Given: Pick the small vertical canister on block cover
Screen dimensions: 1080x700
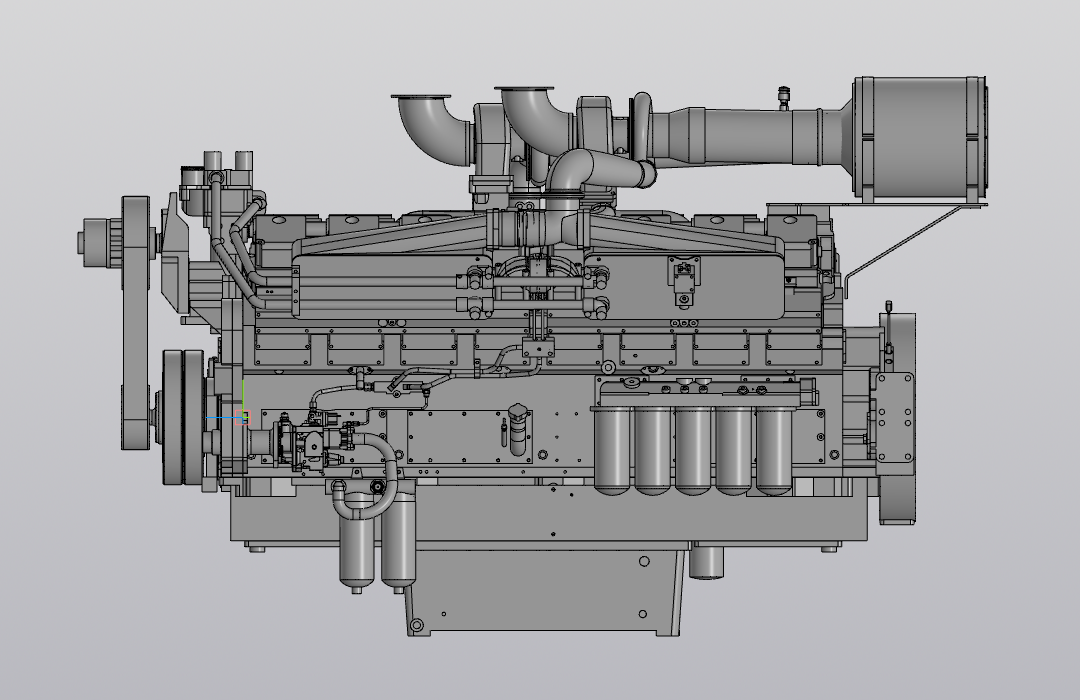Looking at the screenshot, I should 518,430.
